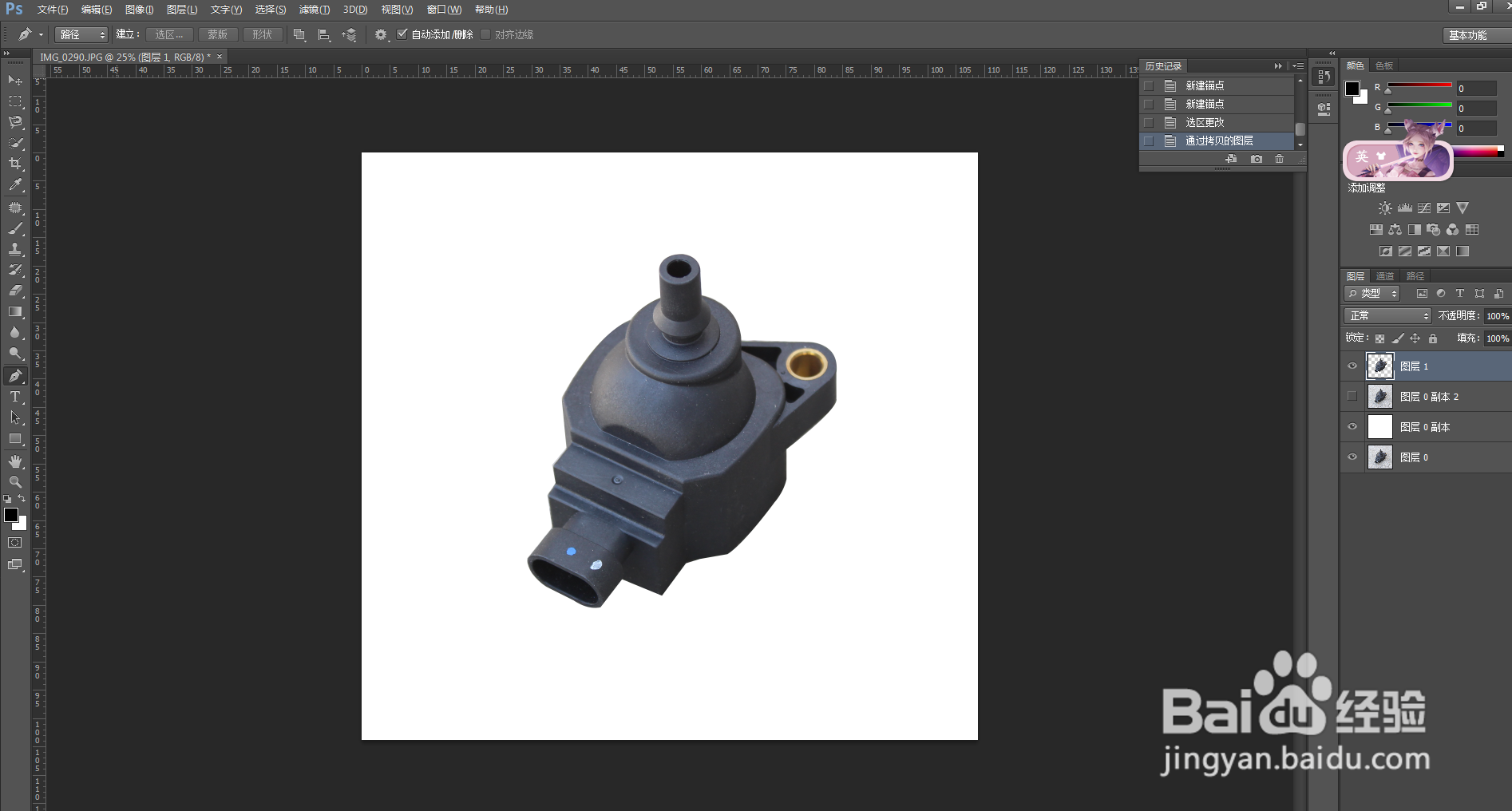Screen dimensions: 1512x811
Task: Select history state 通过拷贝的图层
Action: click(x=1217, y=140)
